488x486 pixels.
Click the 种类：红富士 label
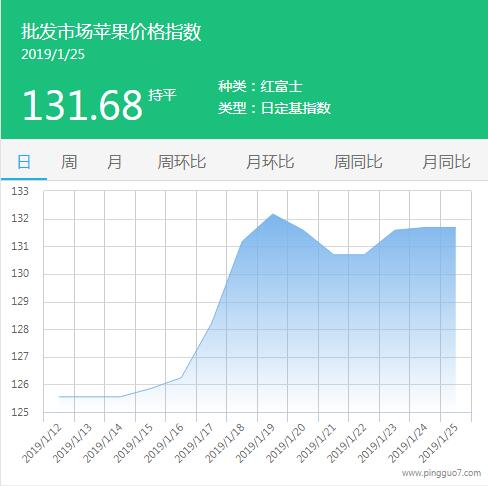(x=260, y=86)
